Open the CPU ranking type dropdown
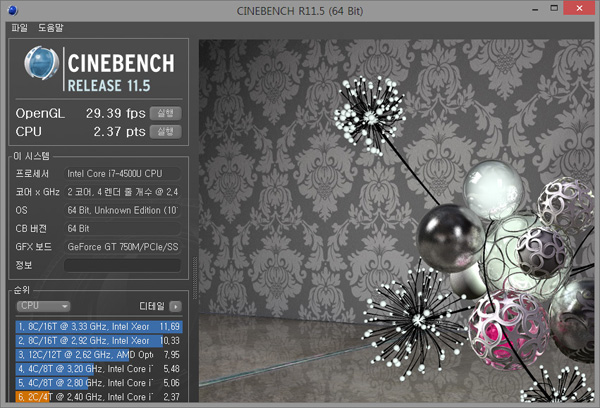This screenshot has height=408, width=600. [44, 305]
